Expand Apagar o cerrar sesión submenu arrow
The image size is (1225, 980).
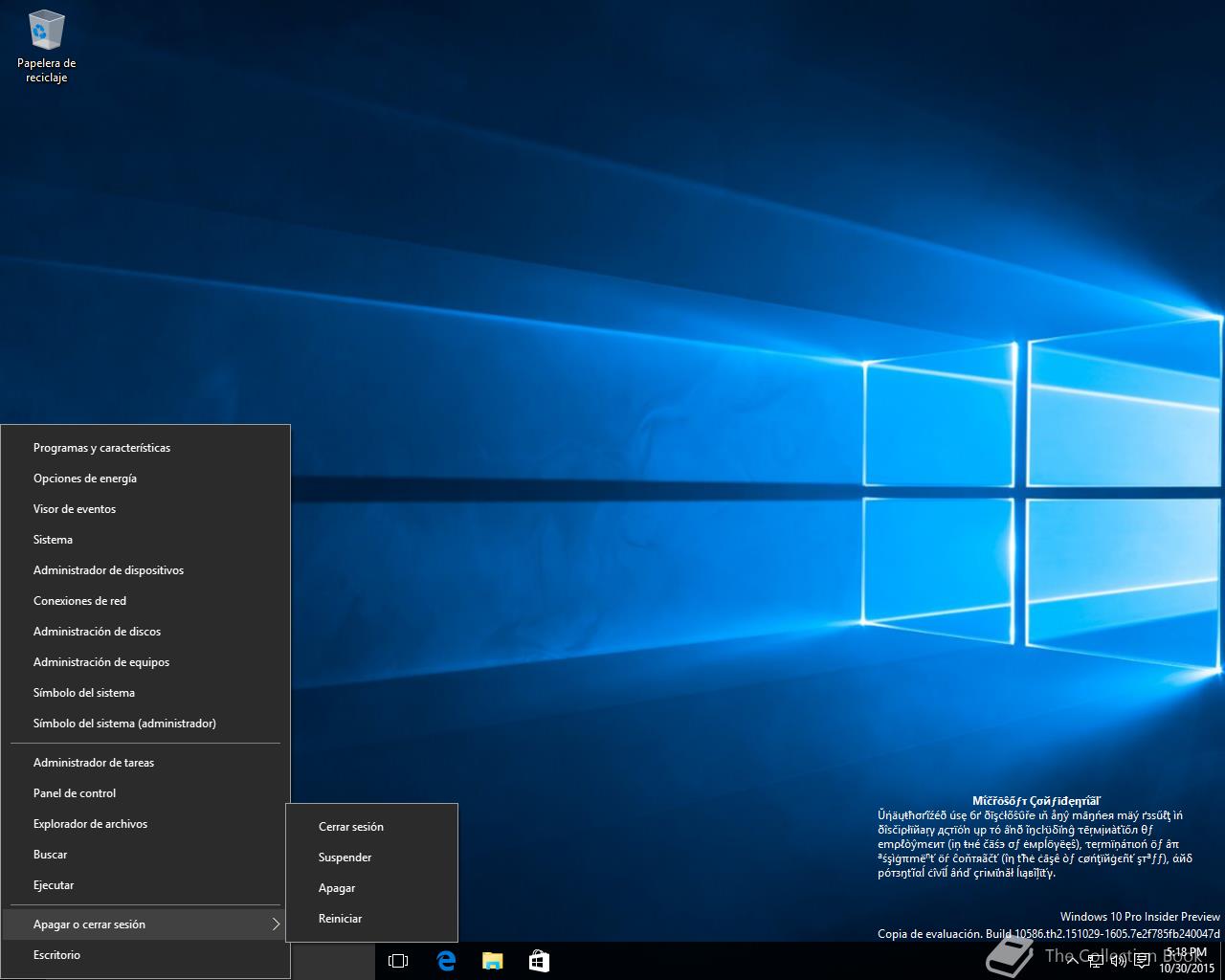276,924
